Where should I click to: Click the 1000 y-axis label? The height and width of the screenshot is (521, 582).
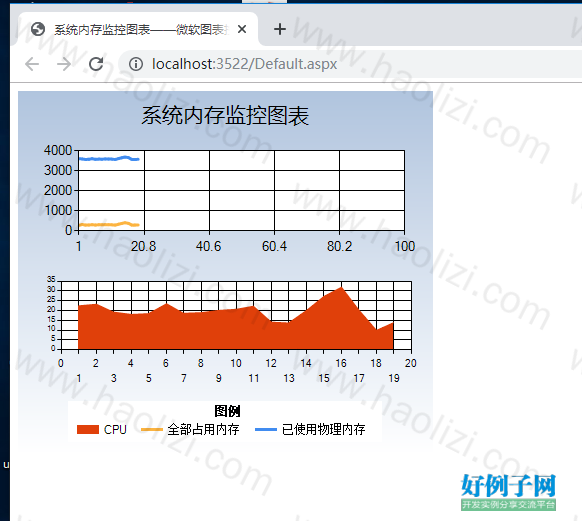(x=58, y=211)
